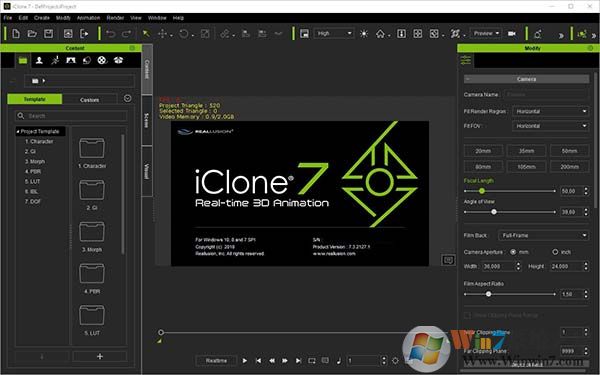Open the High quality dropdown
The image size is (600, 375).
pos(334,33)
